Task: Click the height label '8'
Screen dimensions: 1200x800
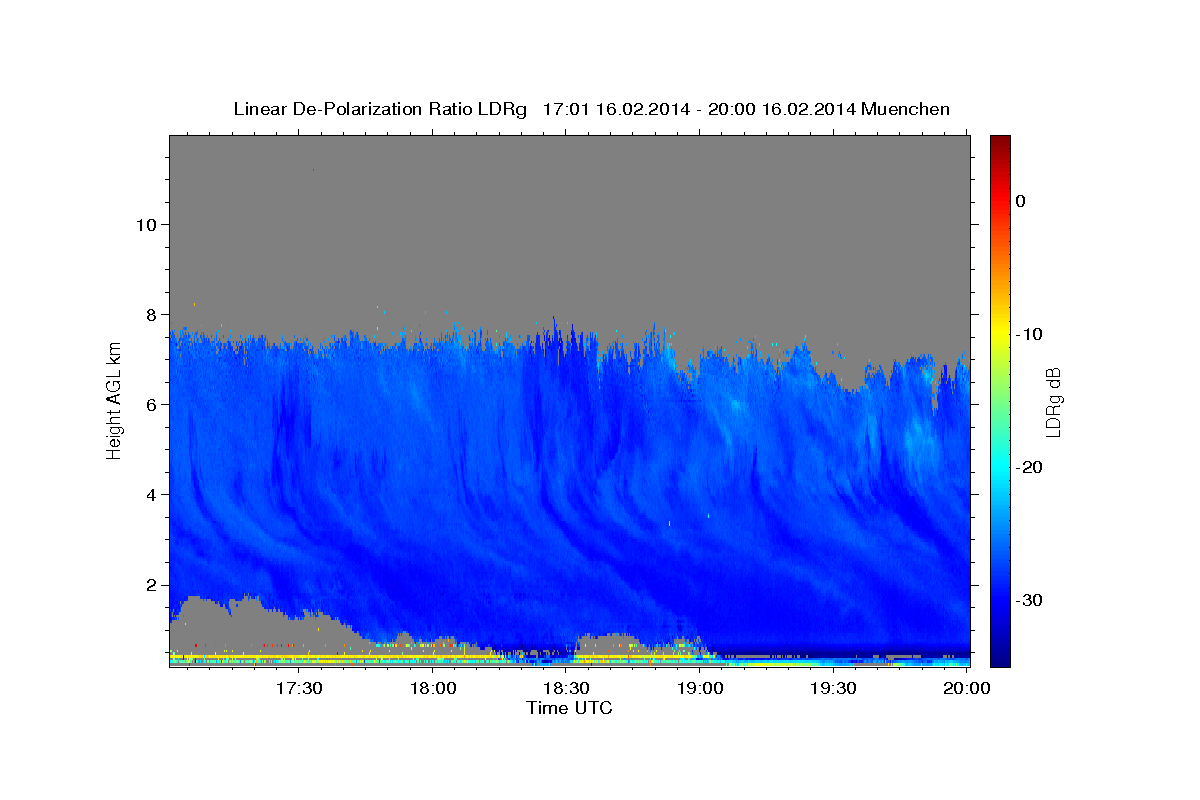Action: (x=150, y=314)
